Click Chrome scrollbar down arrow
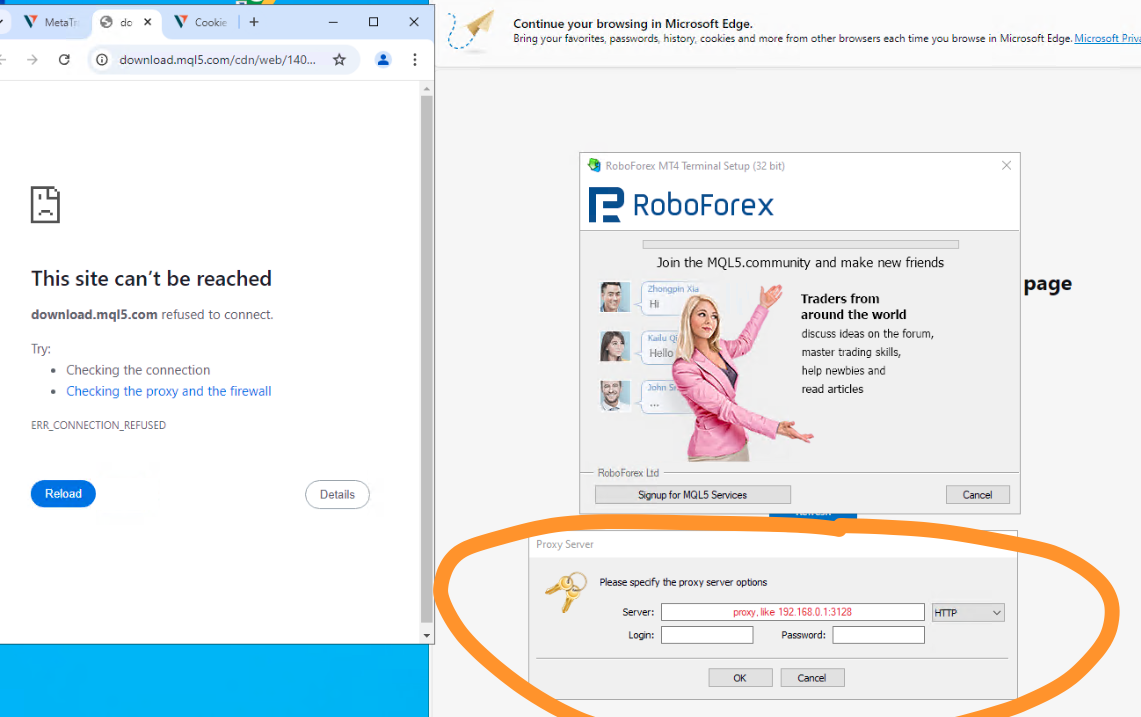Screen dimensions: 1141x717 (x=426, y=635)
